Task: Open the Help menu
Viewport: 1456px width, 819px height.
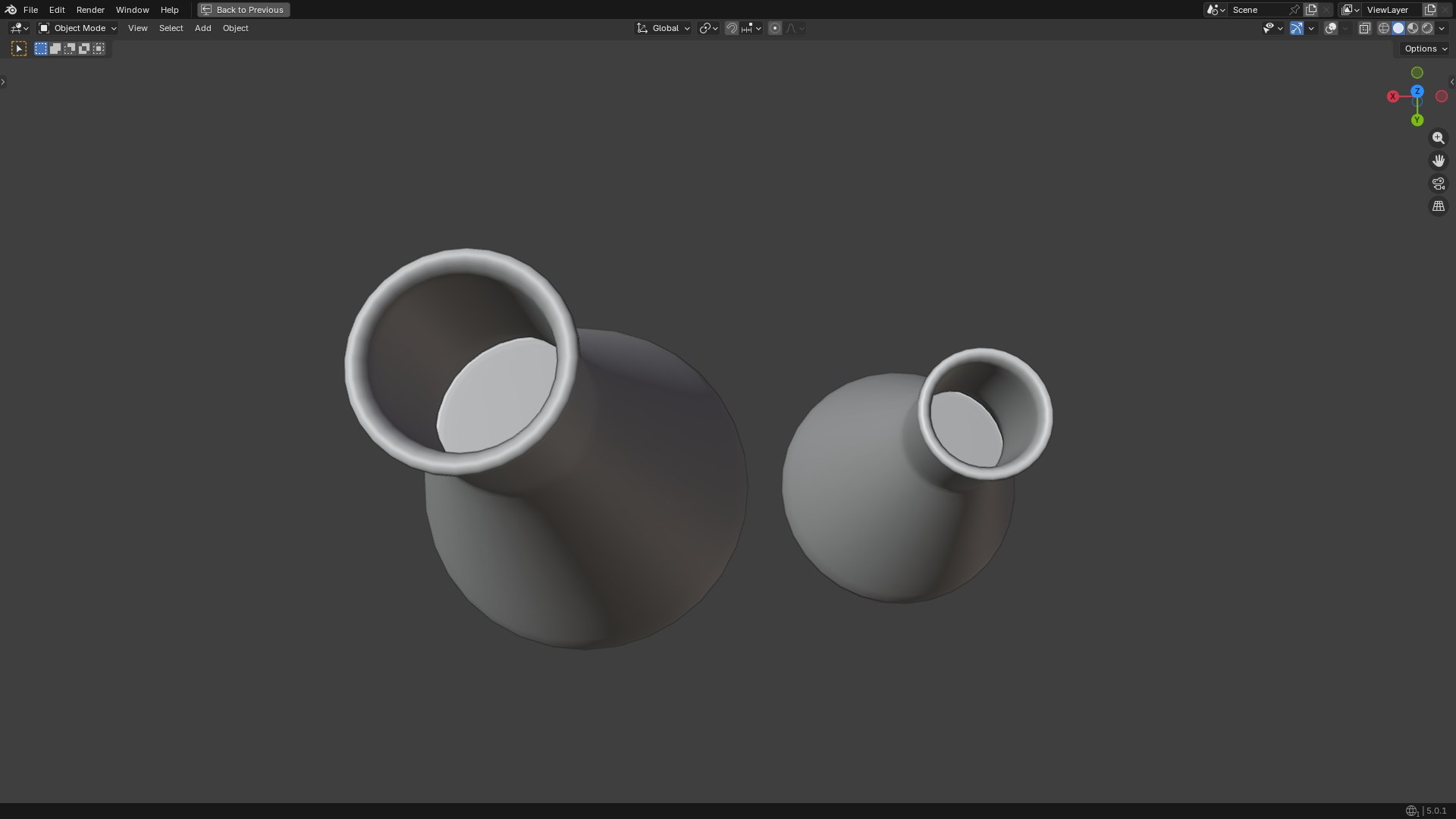Action: 169,10
